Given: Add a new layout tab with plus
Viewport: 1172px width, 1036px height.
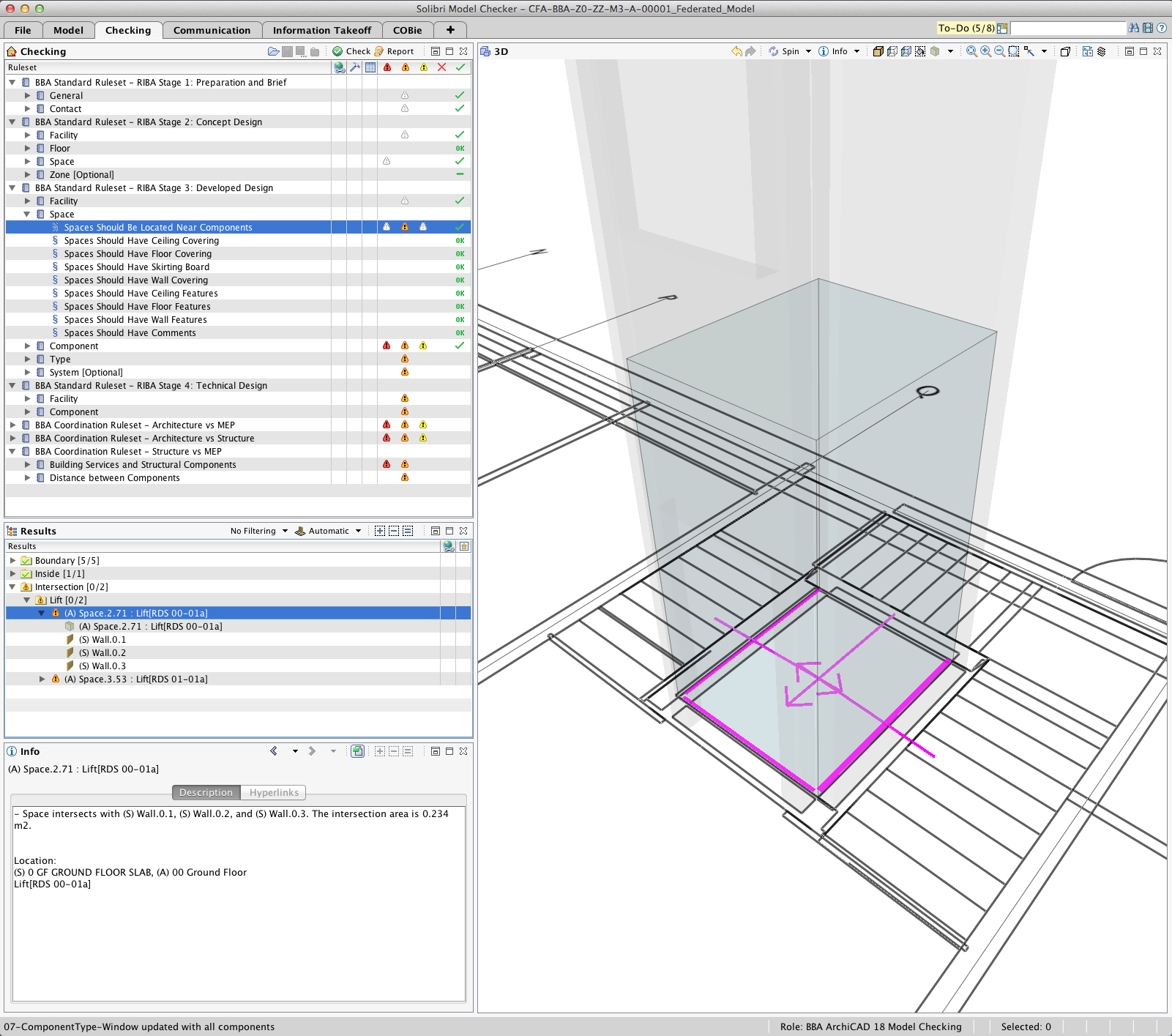Looking at the screenshot, I should pos(450,30).
